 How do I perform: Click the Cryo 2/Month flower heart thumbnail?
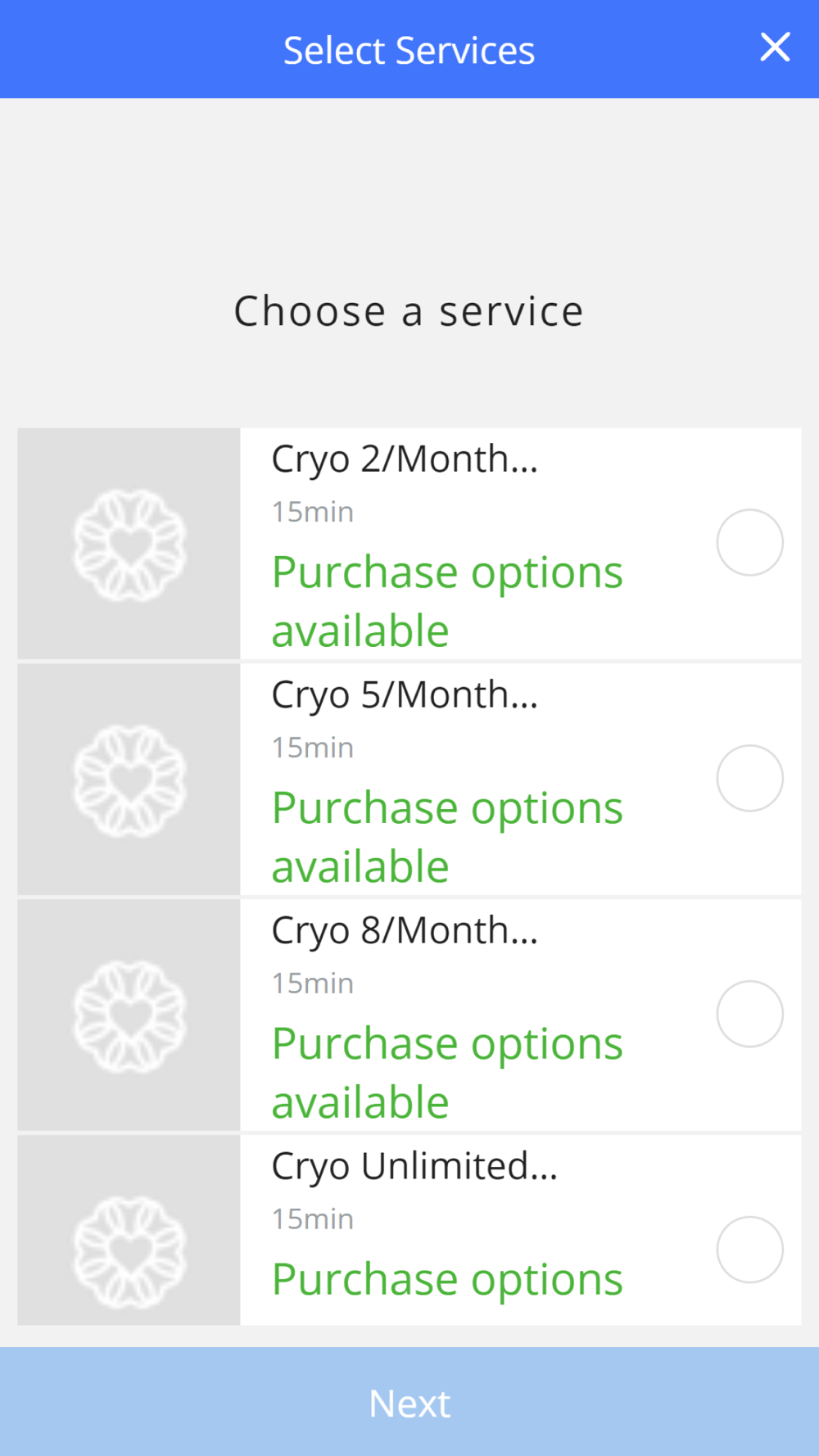(129, 545)
